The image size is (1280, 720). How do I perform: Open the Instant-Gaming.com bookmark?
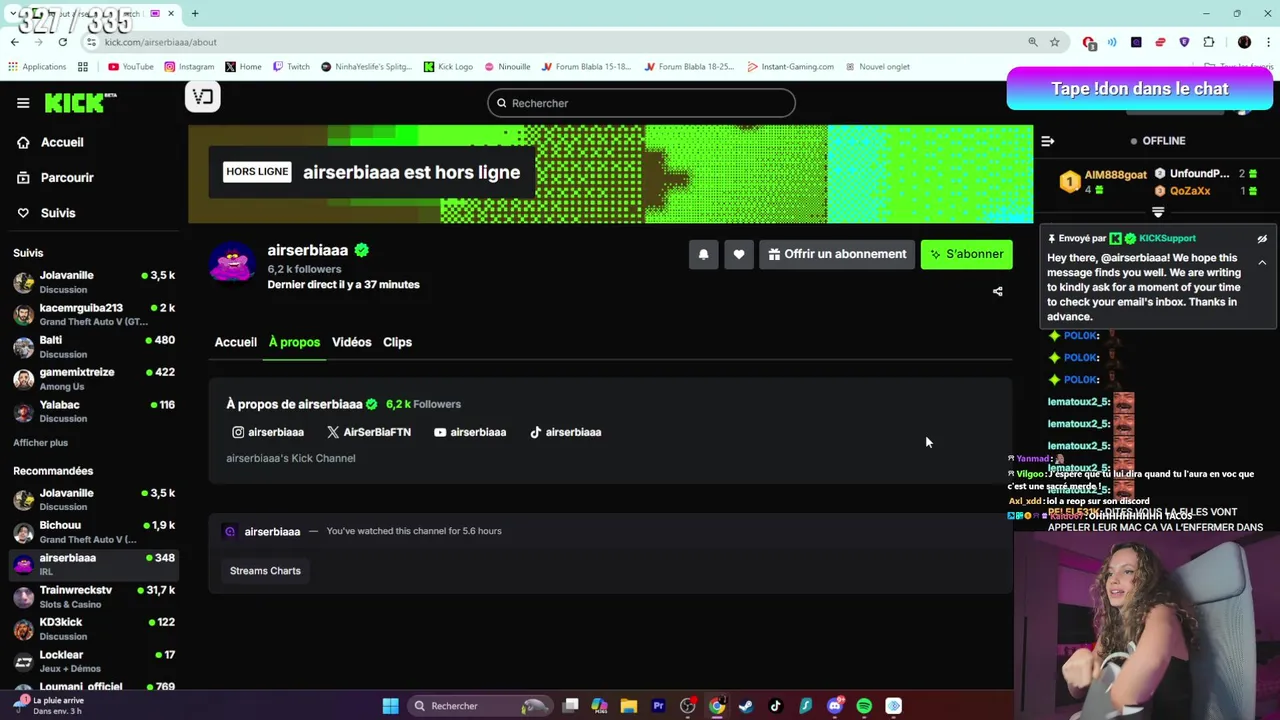790,67
